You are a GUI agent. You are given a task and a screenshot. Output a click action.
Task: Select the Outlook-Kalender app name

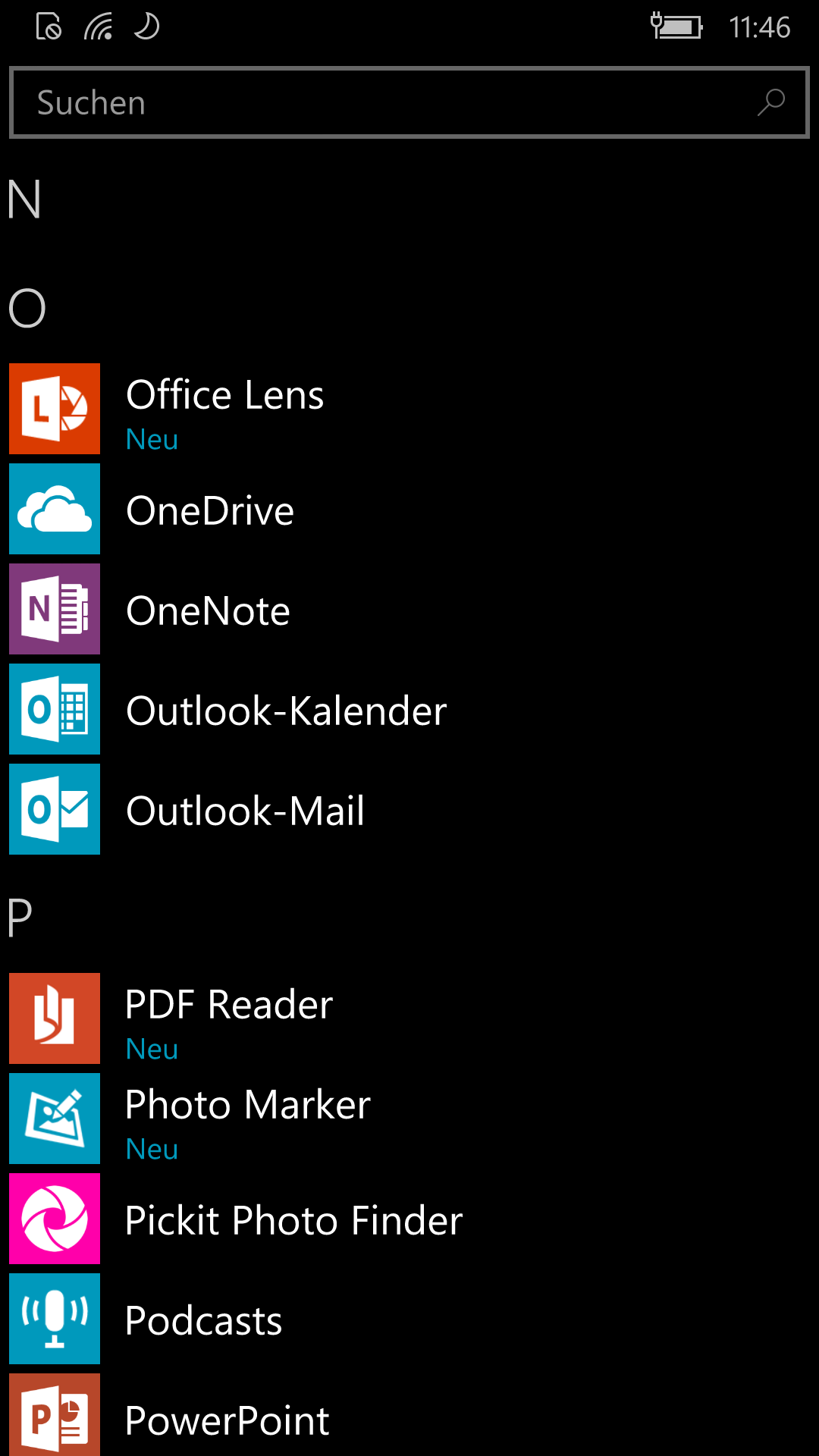287,711
